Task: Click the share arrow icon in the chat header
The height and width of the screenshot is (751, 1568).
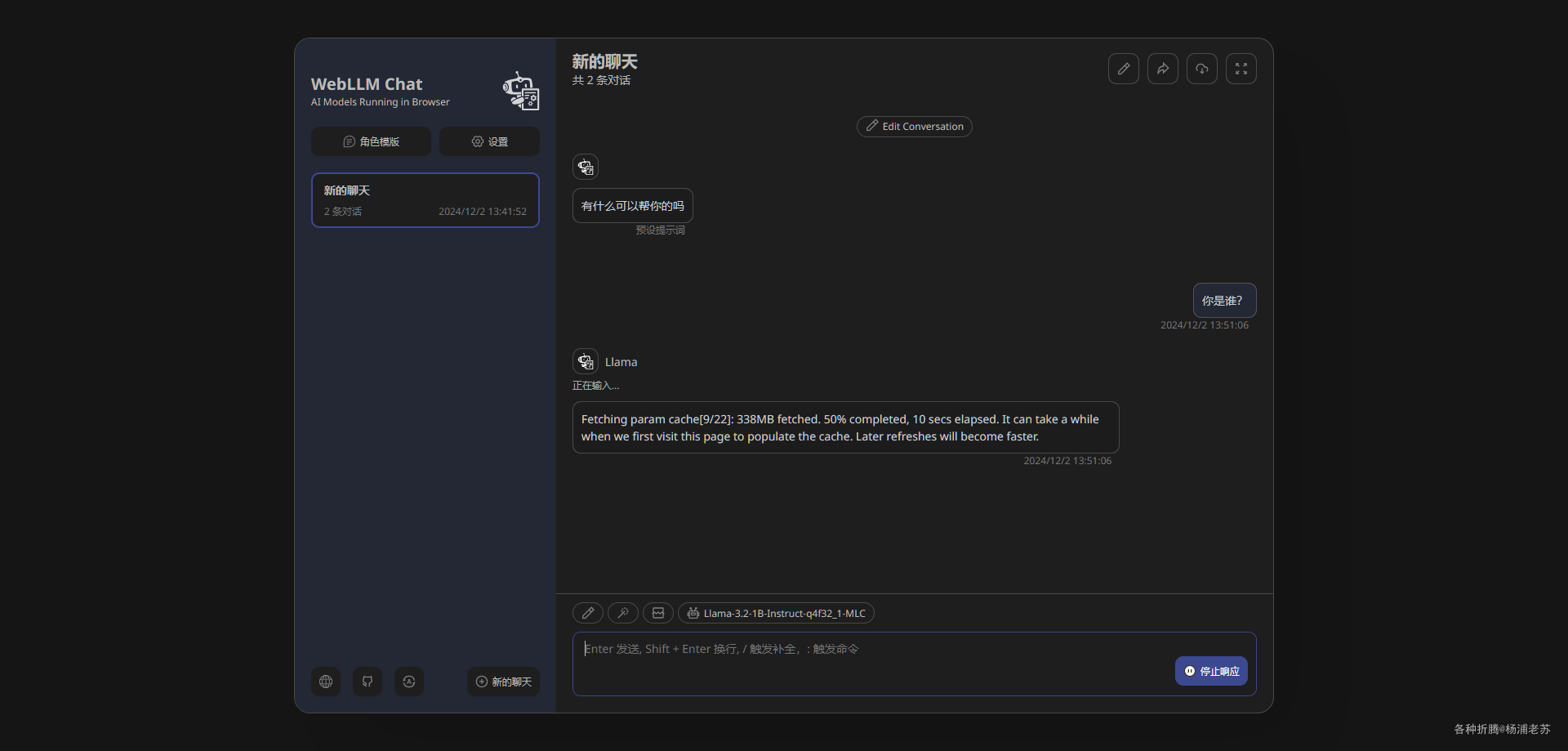Action: 1163,69
